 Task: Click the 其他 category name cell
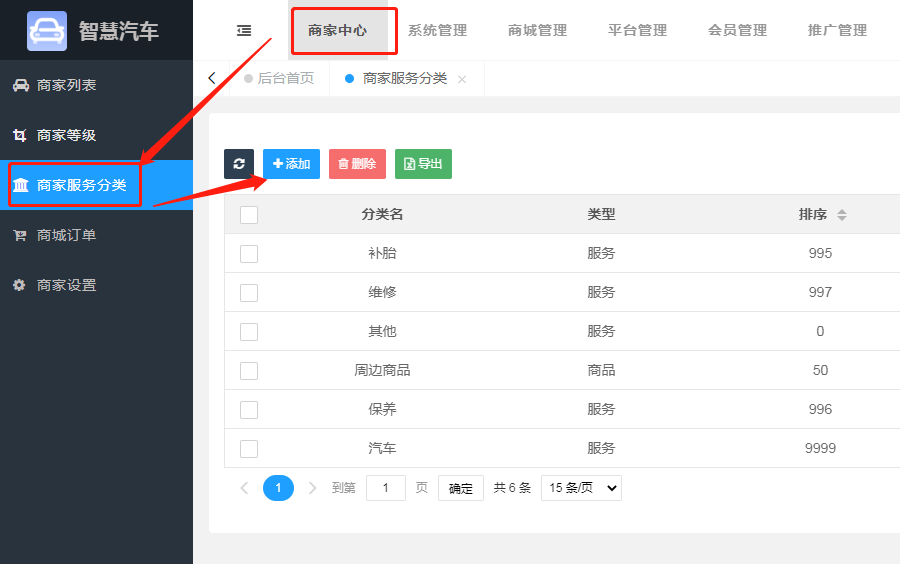(x=382, y=332)
